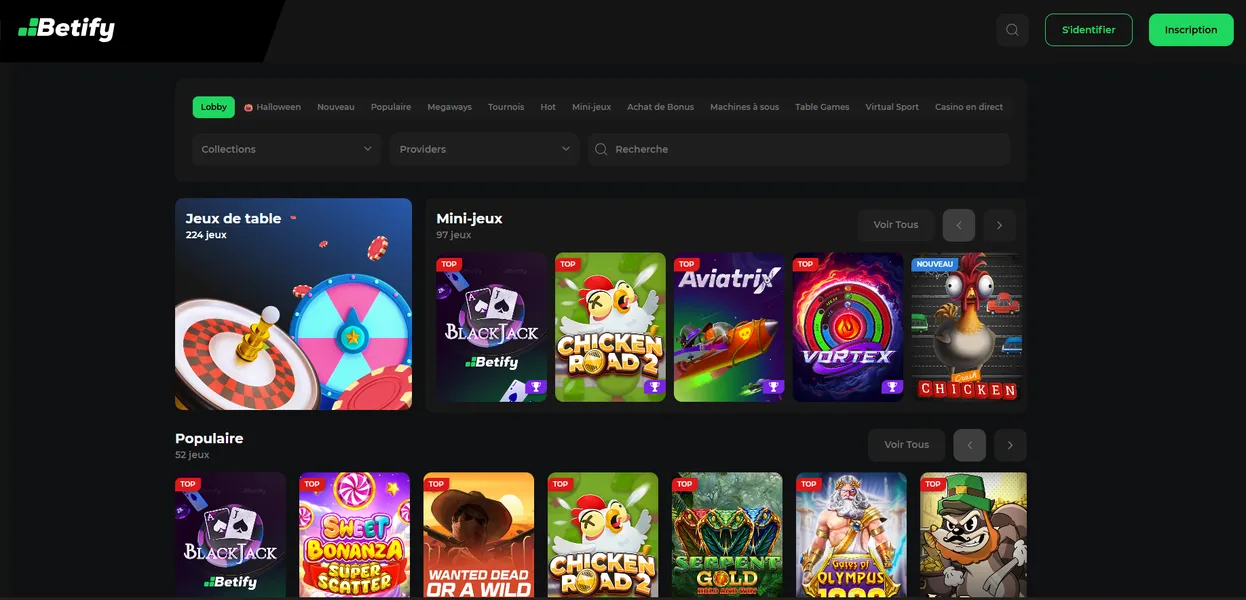Select the Halloween category tab
The width and height of the screenshot is (1246, 600).
coord(272,107)
